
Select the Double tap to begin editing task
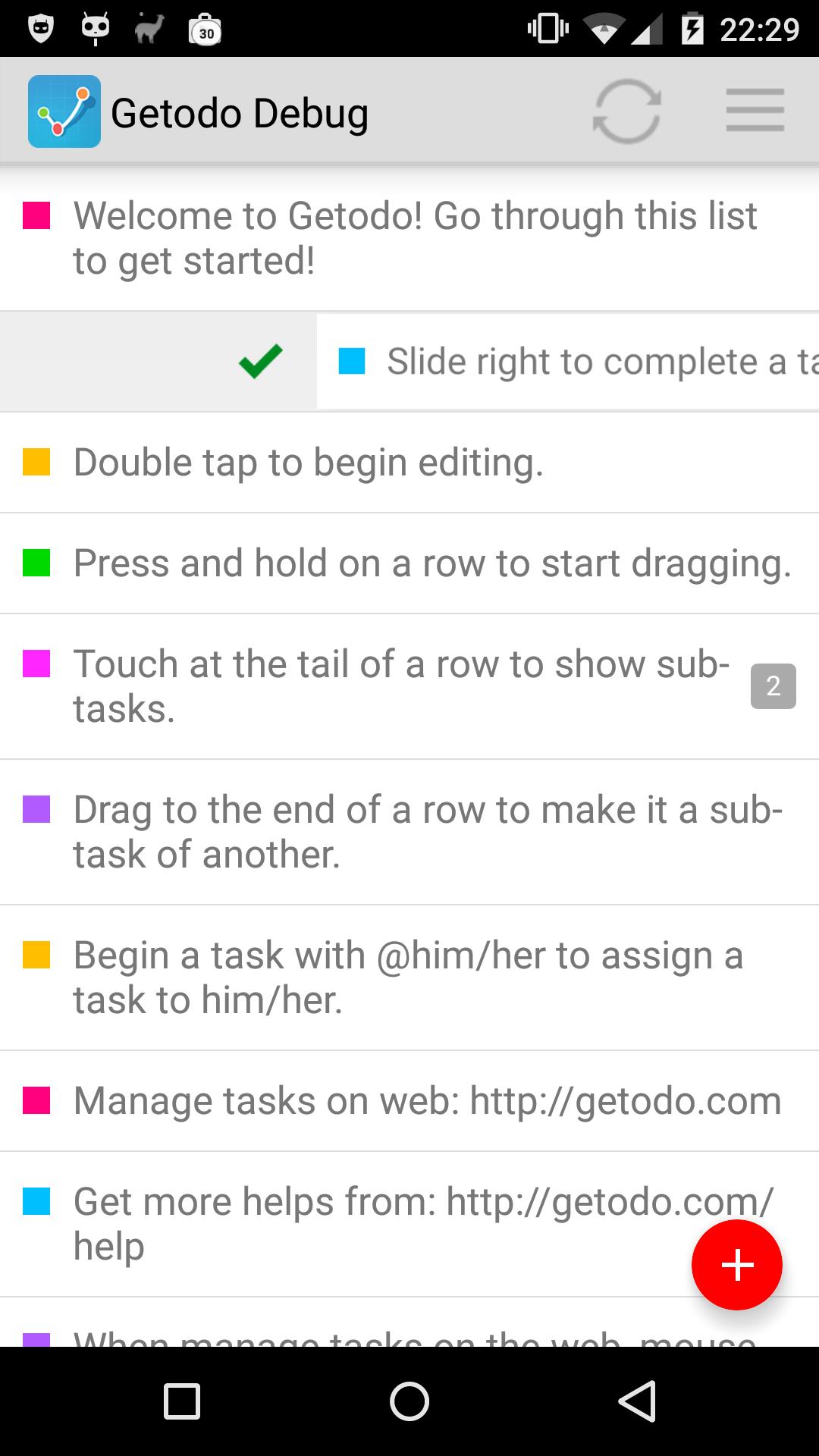click(309, 463)
